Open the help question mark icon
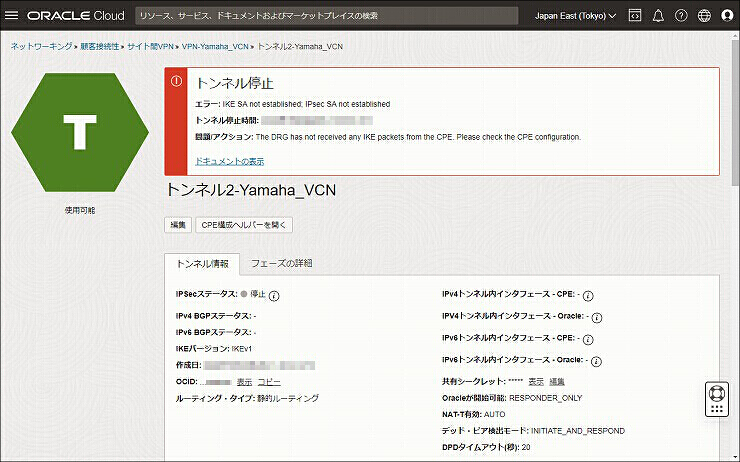740x462 pixels. point(681,16)
